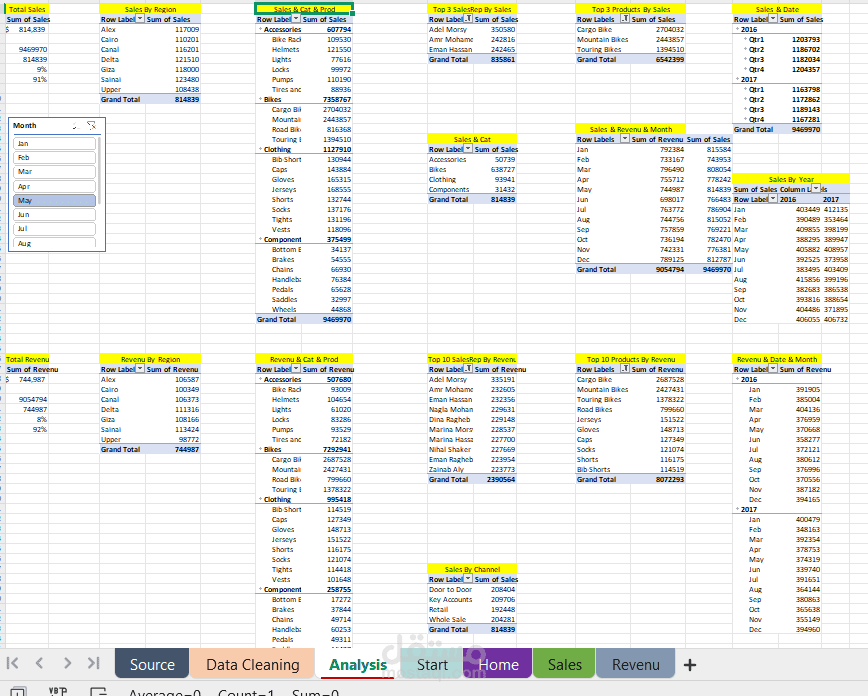
Task: Click the Month slicer title
Action: pyautogui.click(x=25, y=125)
